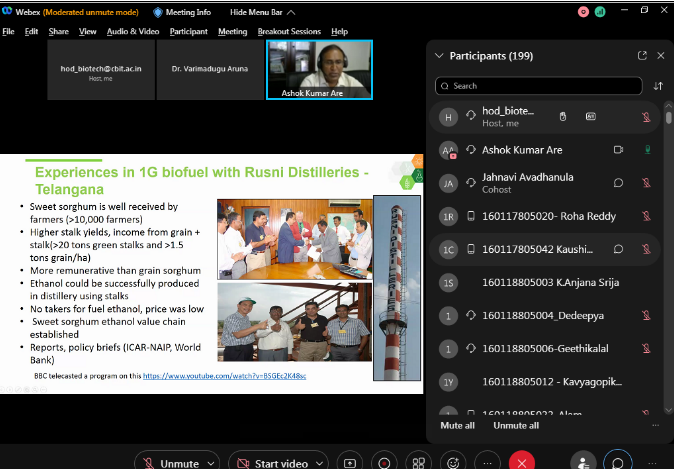Toggle Roha Reddy's muted microphone
Viewport: 674px width, 469px height.
coord(646,216)
